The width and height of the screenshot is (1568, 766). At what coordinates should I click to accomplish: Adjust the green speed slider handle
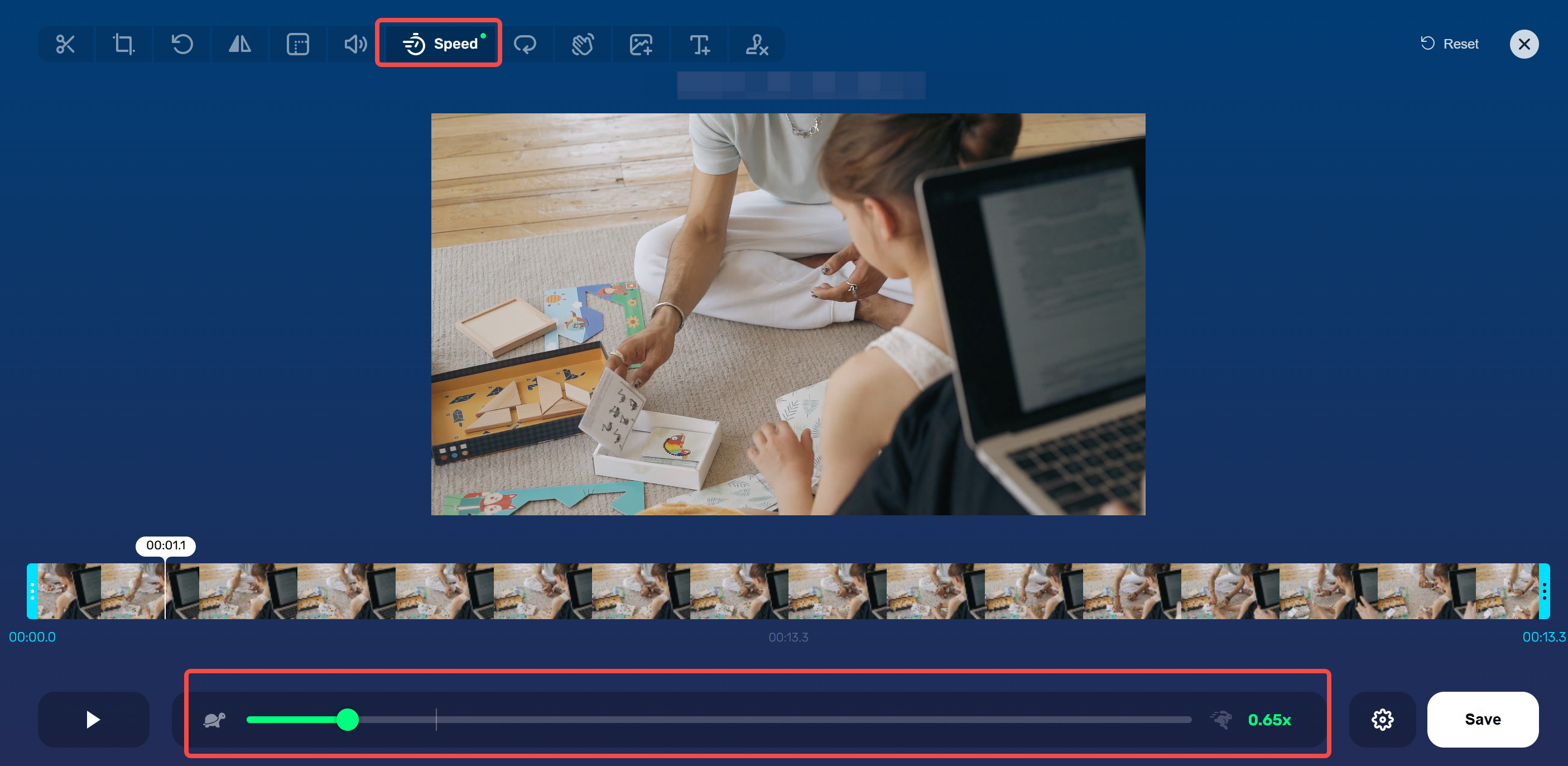pyautogui.click(x=349, y=720)
